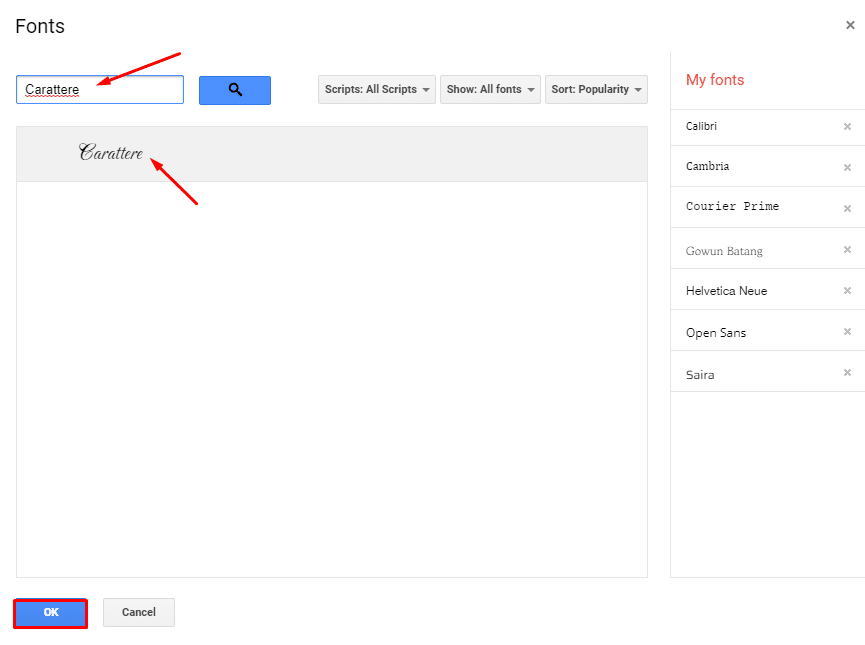The height and width of the screenshot is (645, 865).
Task: Close the Fonts dialog
Action: (849, 25)
